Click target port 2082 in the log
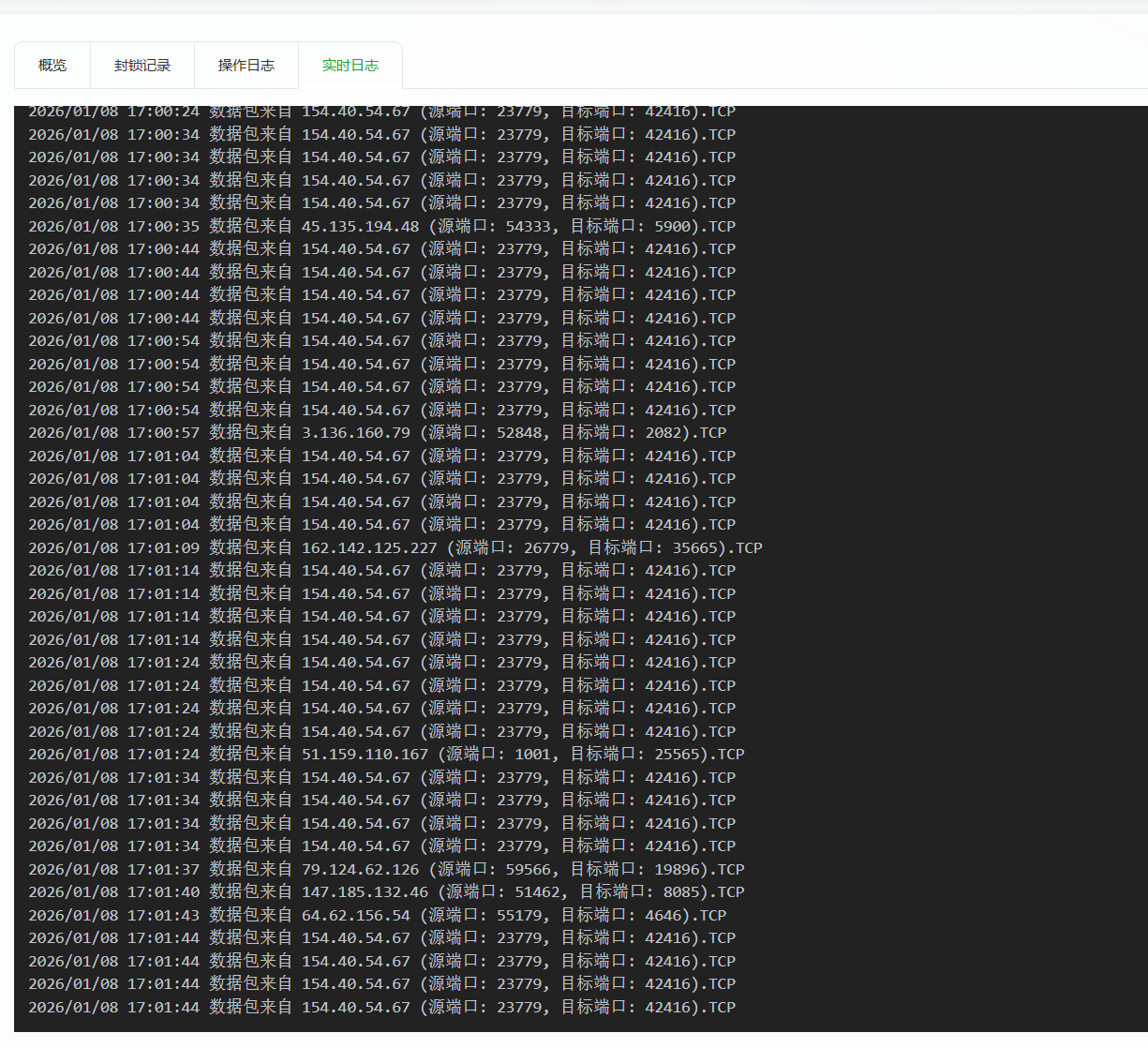Viewport: 1148px width, 1048px height. click(663, 433)
